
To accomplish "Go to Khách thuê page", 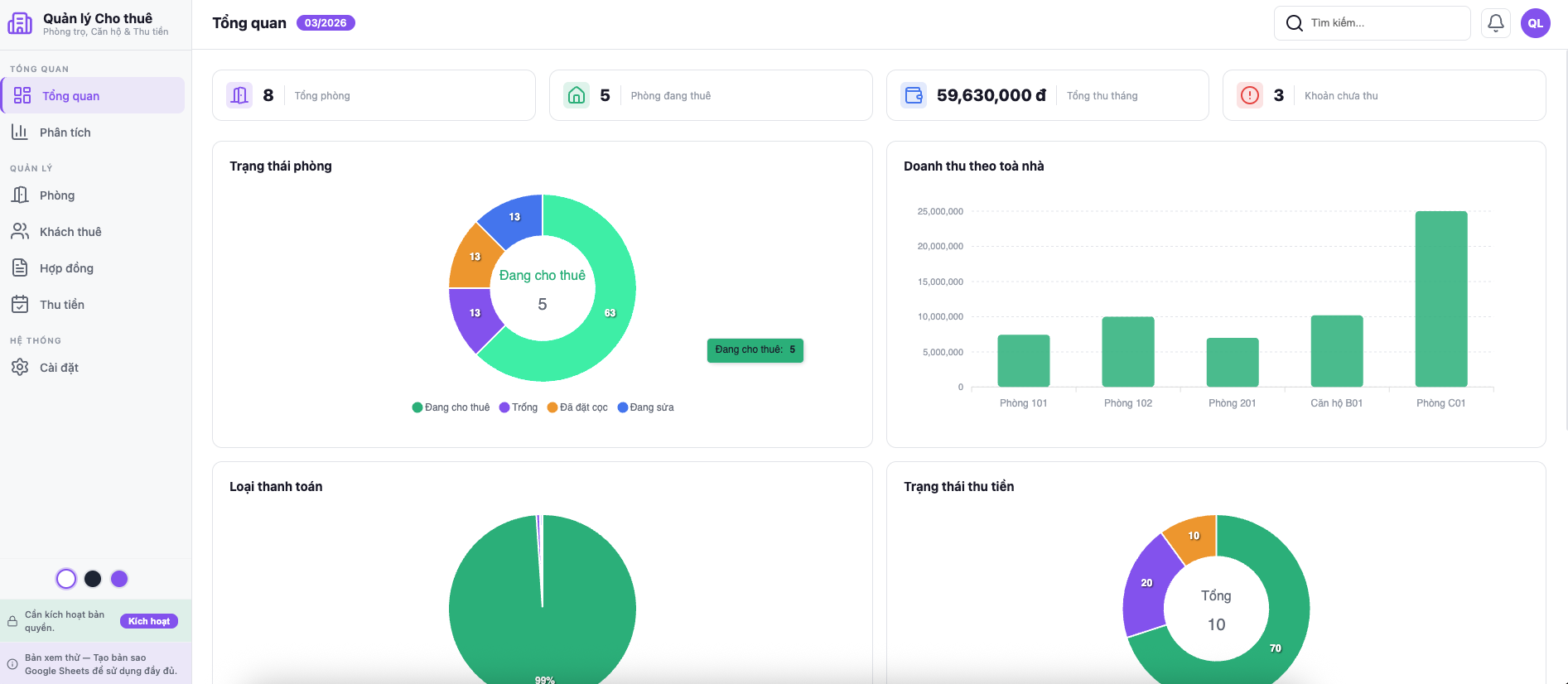I will 70,232.
